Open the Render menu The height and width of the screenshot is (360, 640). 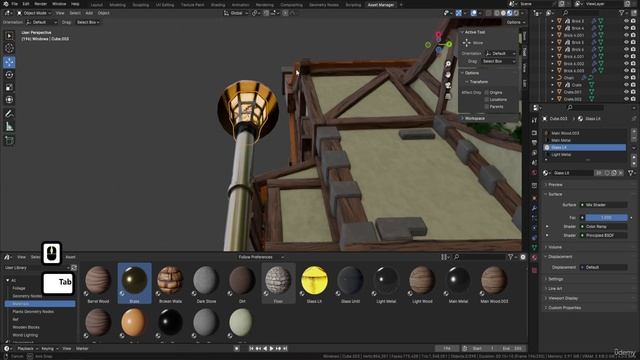[x=40, y=4]
